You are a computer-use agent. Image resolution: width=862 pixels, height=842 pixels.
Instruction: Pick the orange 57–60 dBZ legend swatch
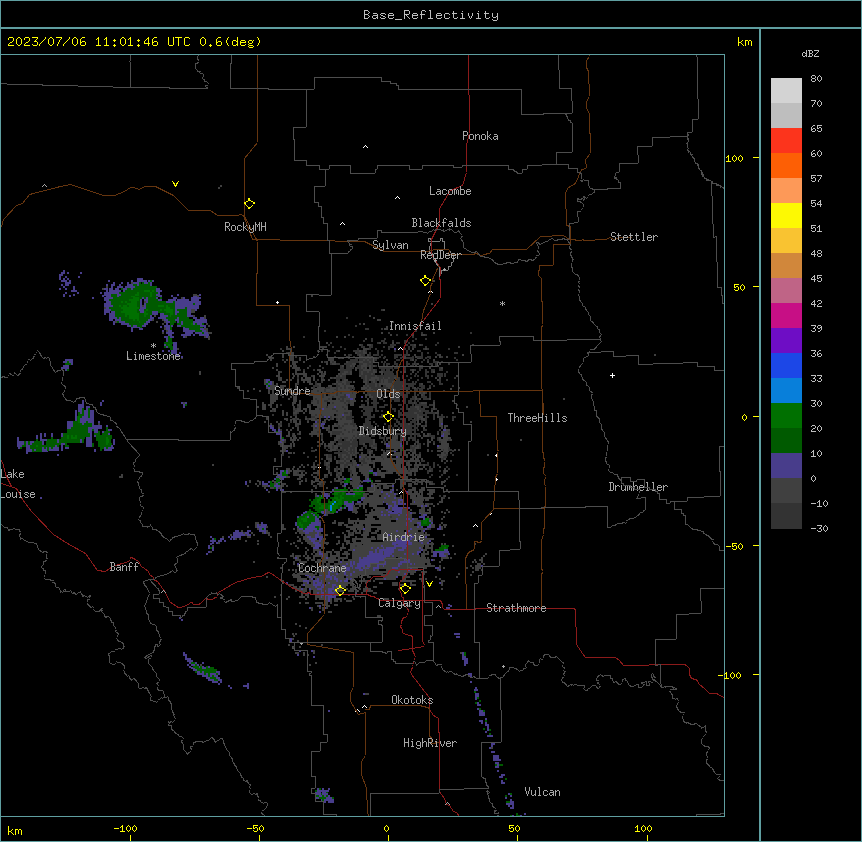point(786,166)
